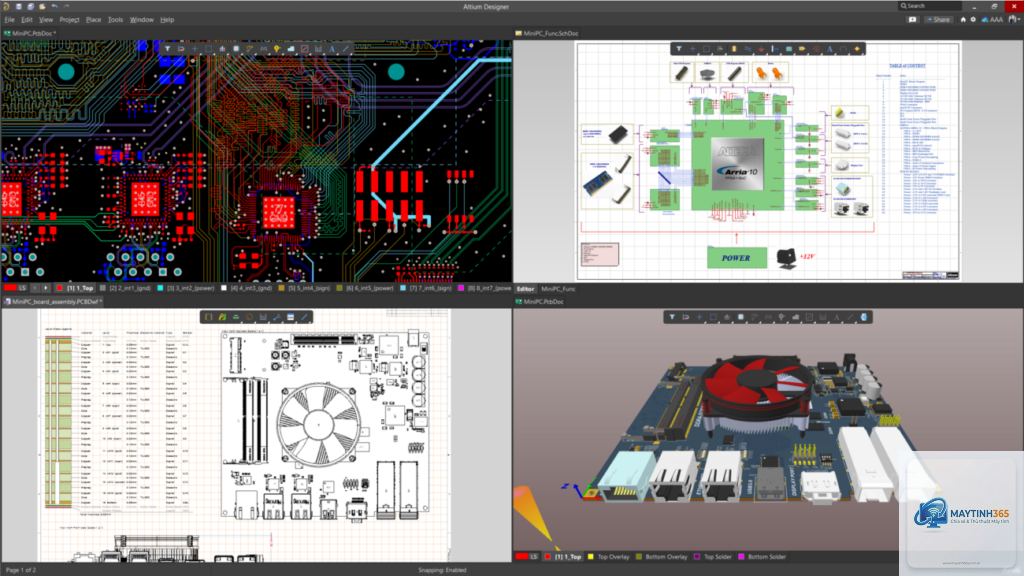Click the Selection Filter funnel in PCB toolbar
The height and width of the screenshot is (576, 1024).
[167, 49]
